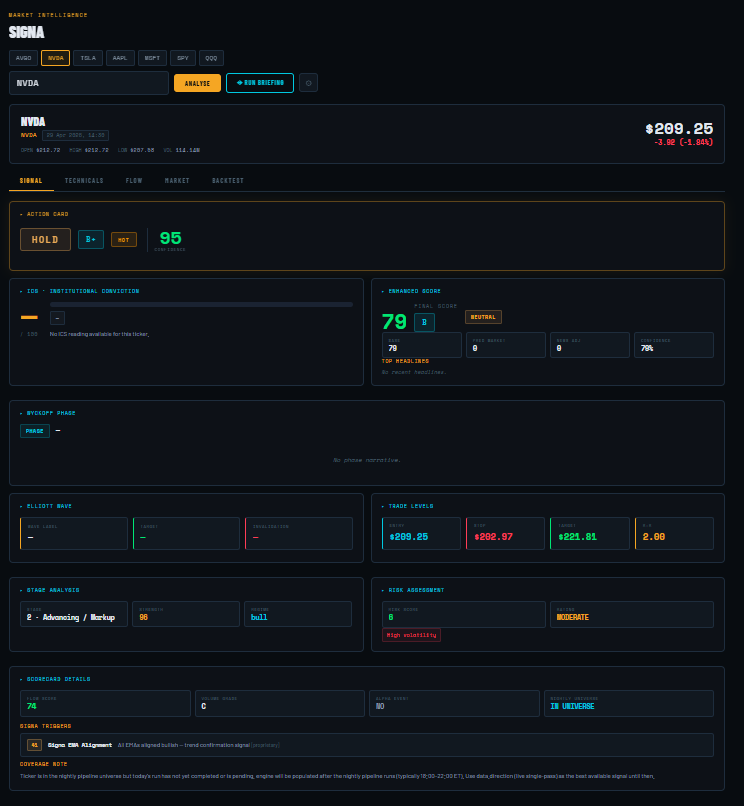Click the Run Briefing button
Viewport: 744px width, 806px height.
(260, 83)
